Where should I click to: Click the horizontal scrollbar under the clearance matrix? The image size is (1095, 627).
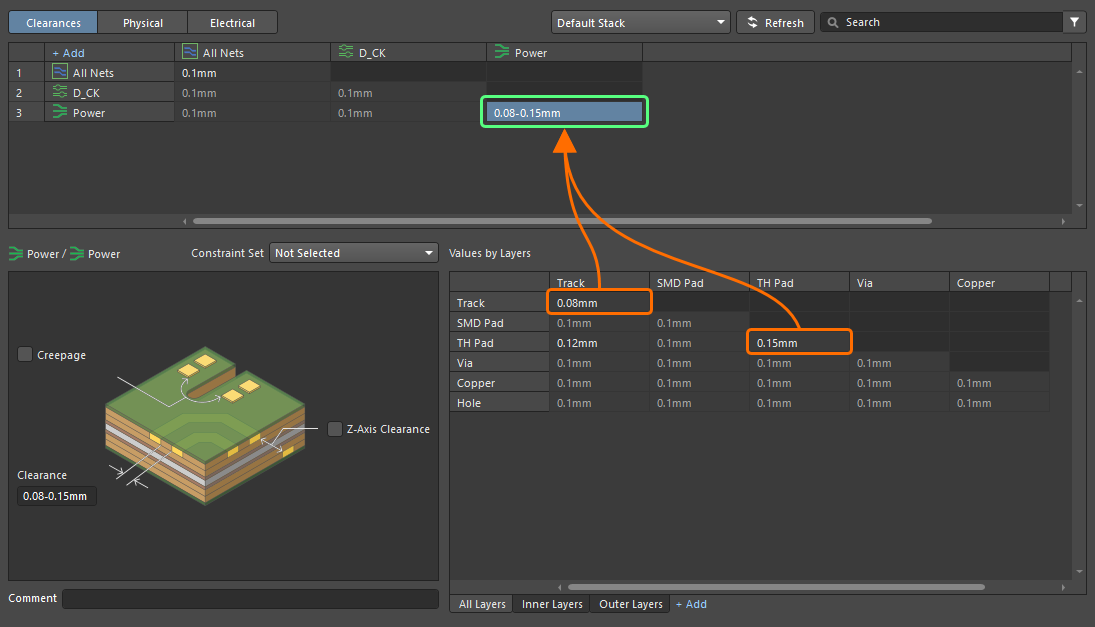[561, 220]
